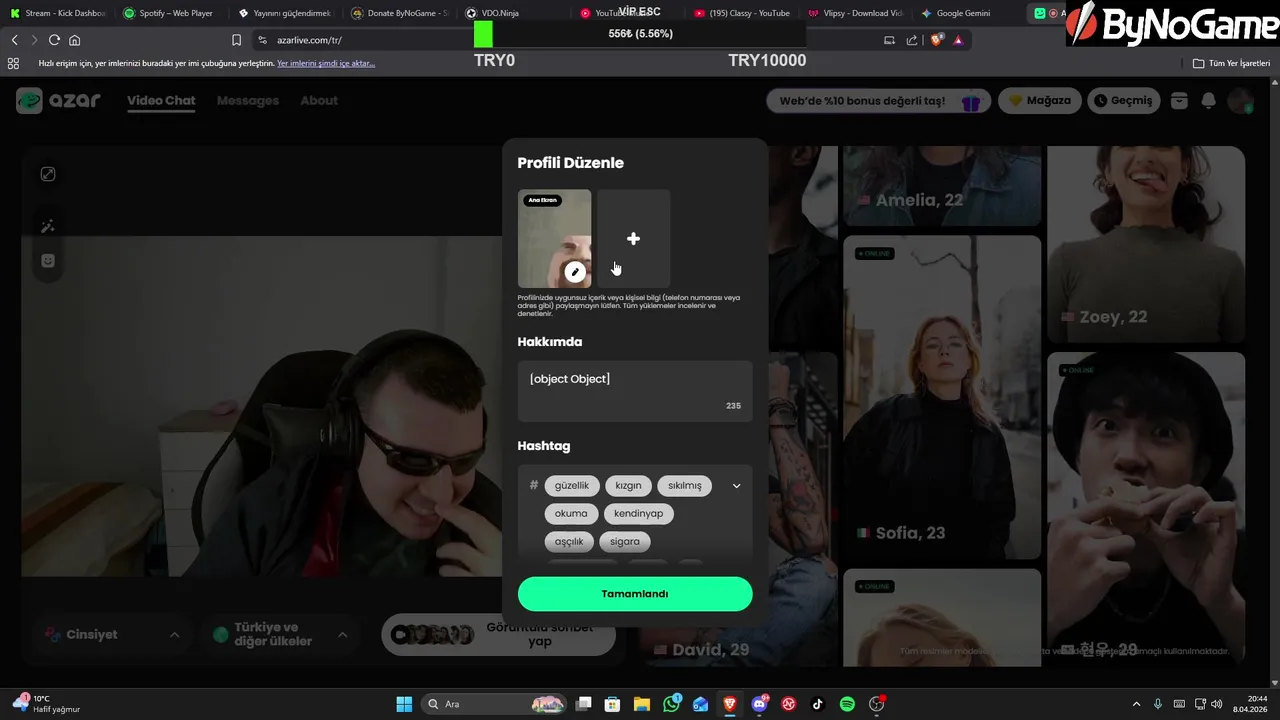The width and height of the screenshot is (1280, 720).
Task: Toggle the okuma hashtag chip
Action: [x=571, y=513]
